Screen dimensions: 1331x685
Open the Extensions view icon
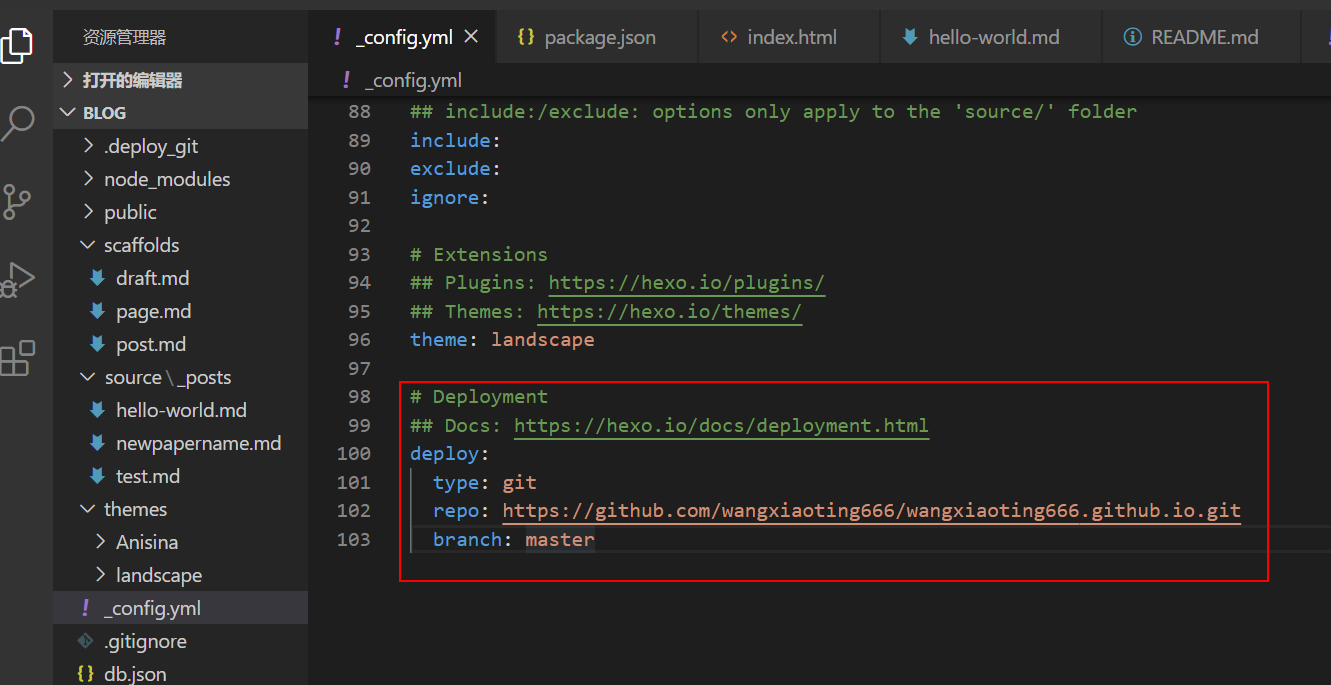coord(18,358)
